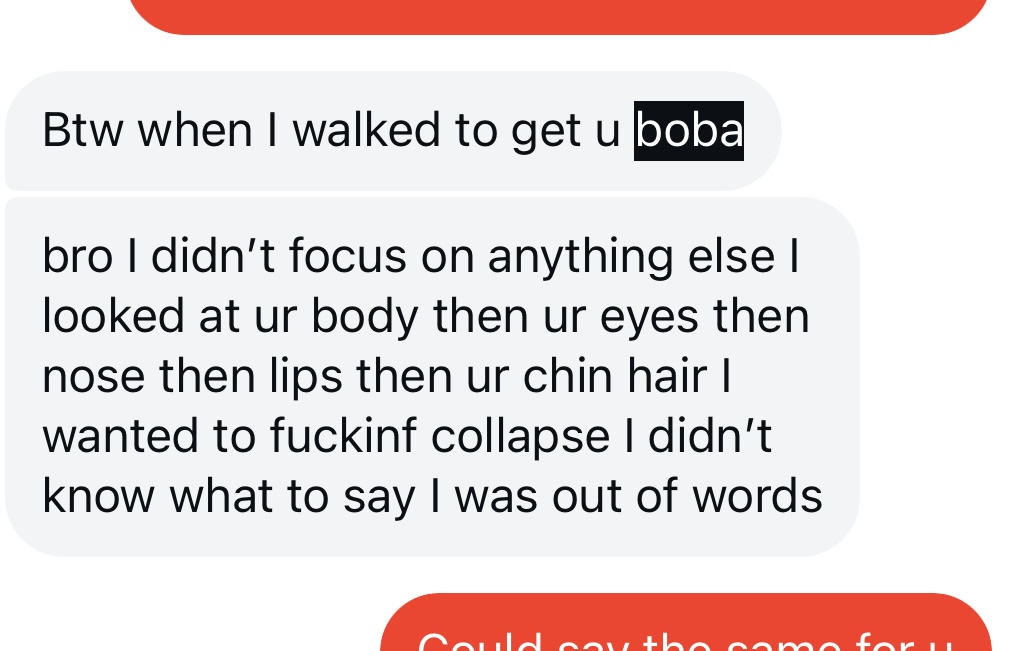Tap the word "bro" starting the long message
The height and width of the screenshot is (651, 1016).
[x=77, y=257]
